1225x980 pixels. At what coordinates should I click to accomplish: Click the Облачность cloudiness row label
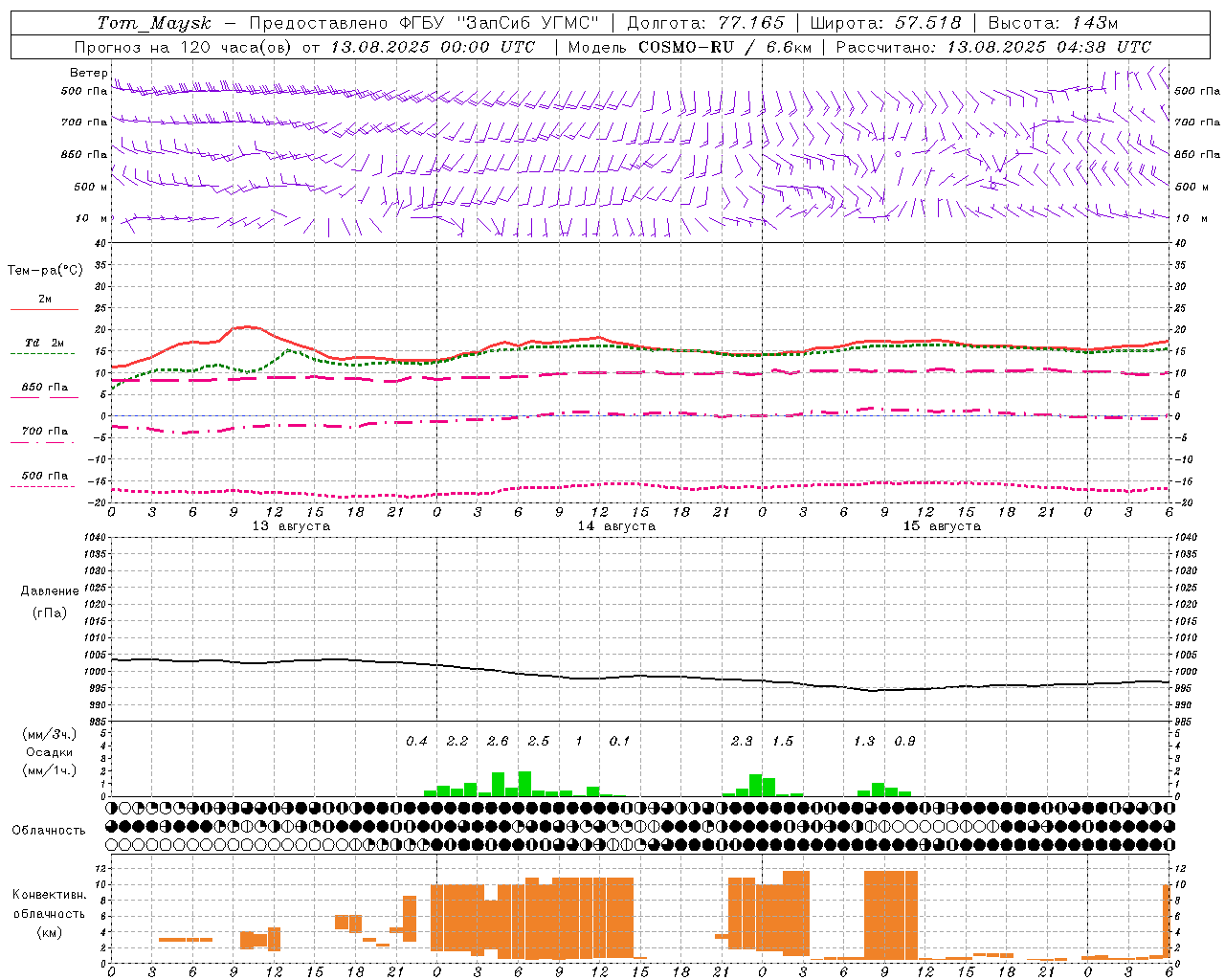(x=49, y=831)
